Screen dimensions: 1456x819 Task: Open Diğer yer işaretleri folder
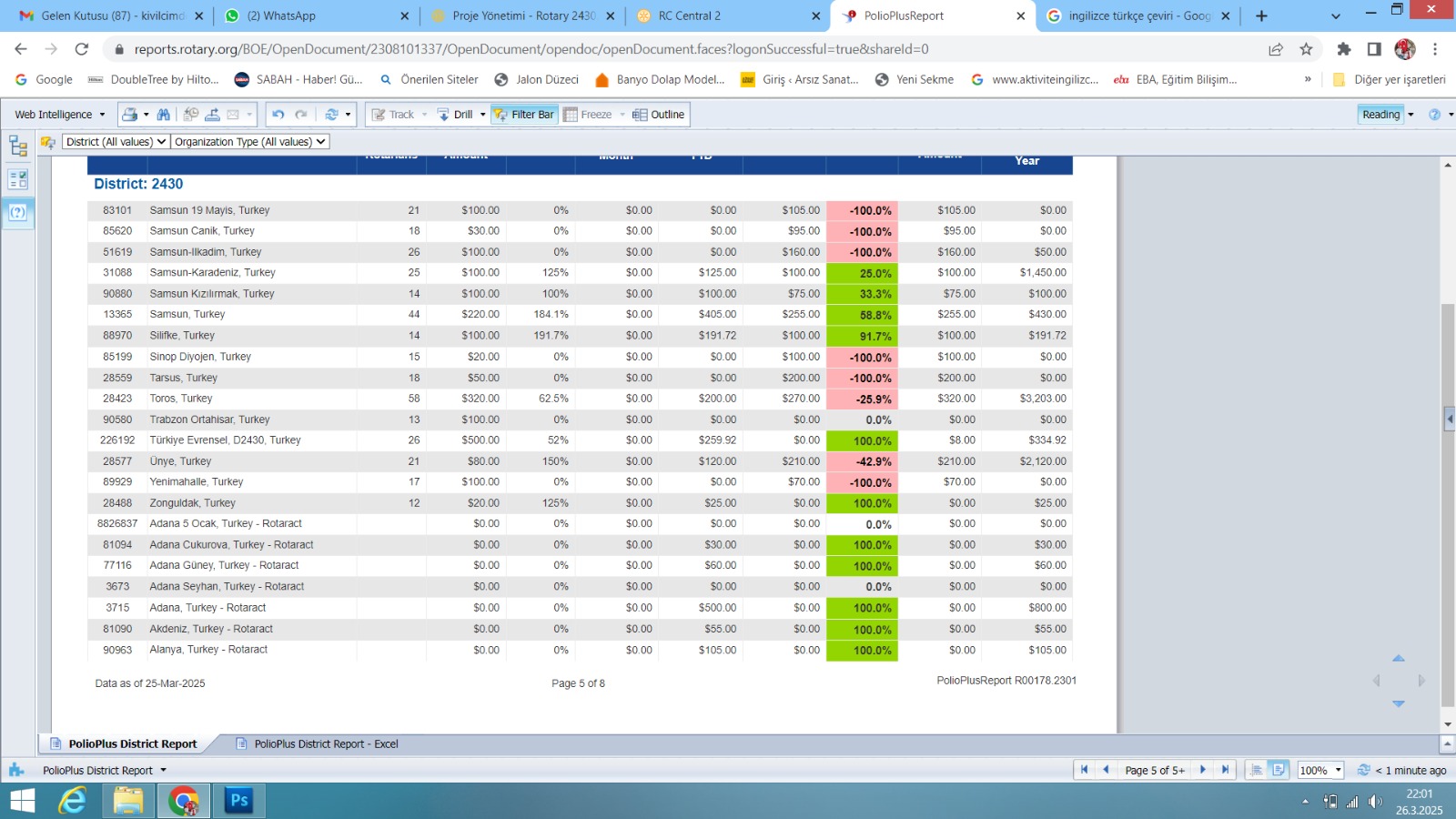tap(1389, 79)
